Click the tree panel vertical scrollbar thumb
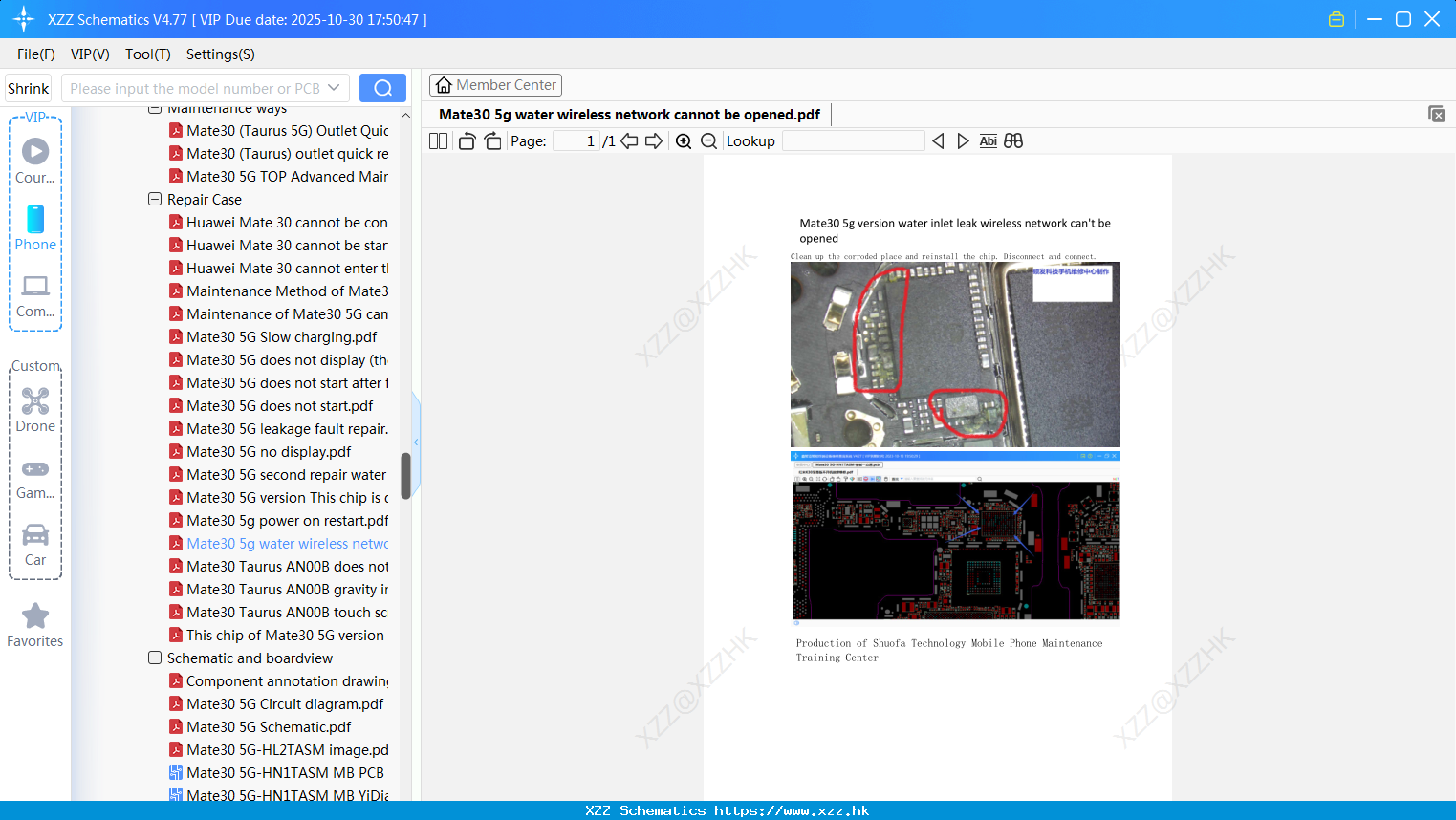 (x=405, y=476)
